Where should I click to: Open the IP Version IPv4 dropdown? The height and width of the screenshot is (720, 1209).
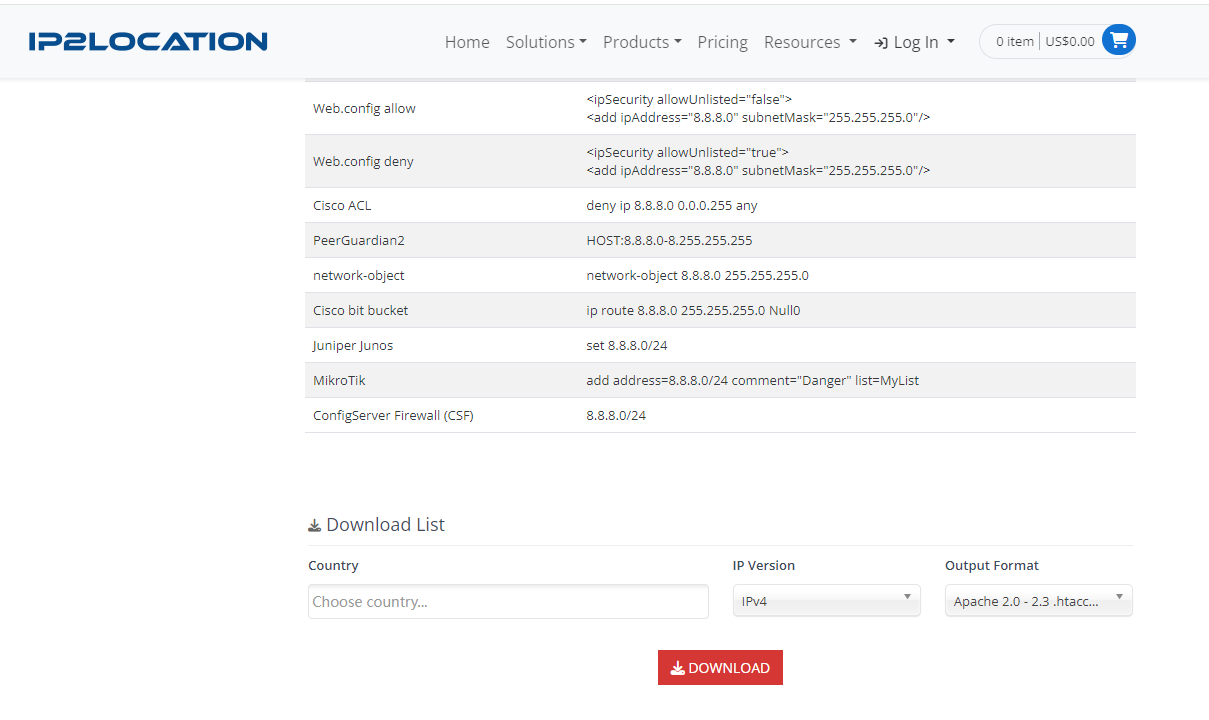click(x=826, y=601)
